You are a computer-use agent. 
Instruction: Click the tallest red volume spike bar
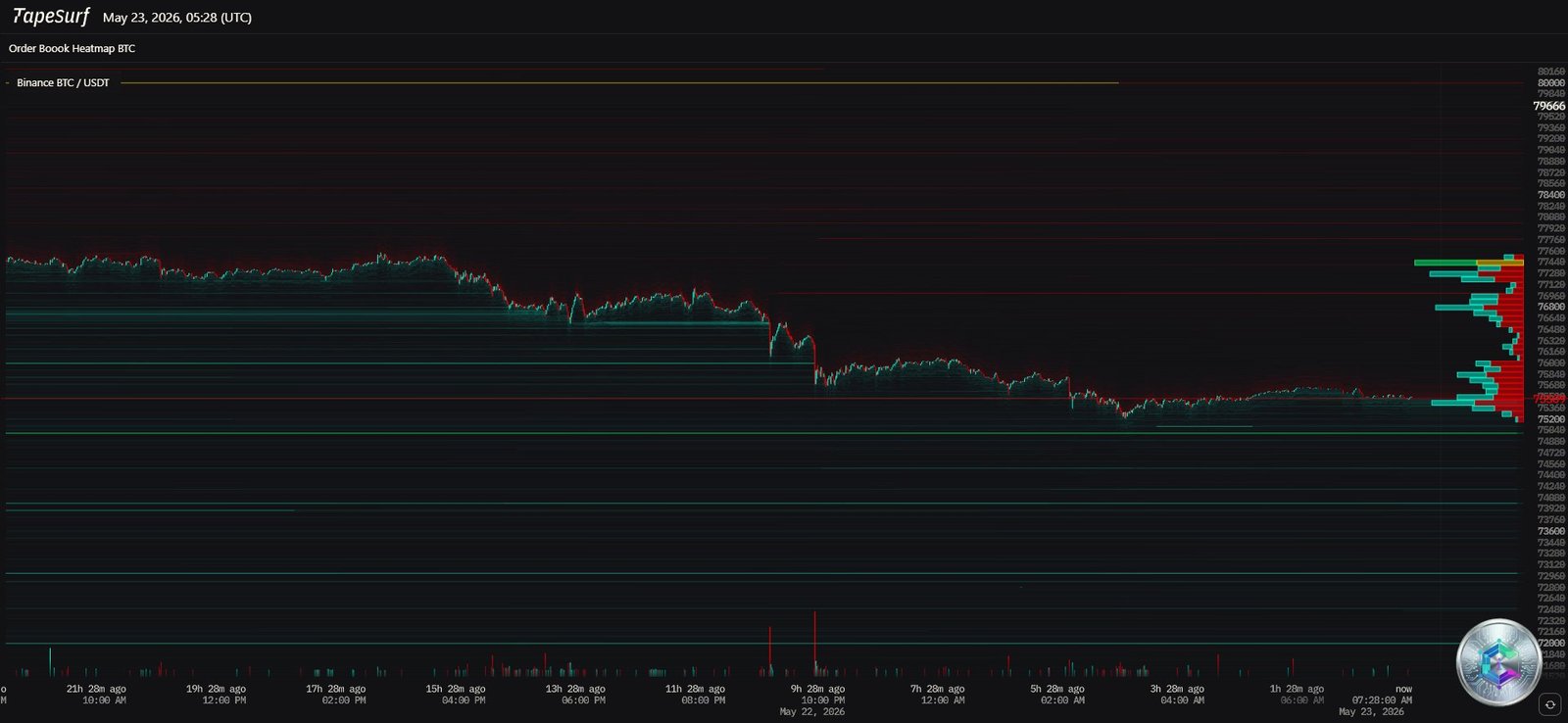815,643
